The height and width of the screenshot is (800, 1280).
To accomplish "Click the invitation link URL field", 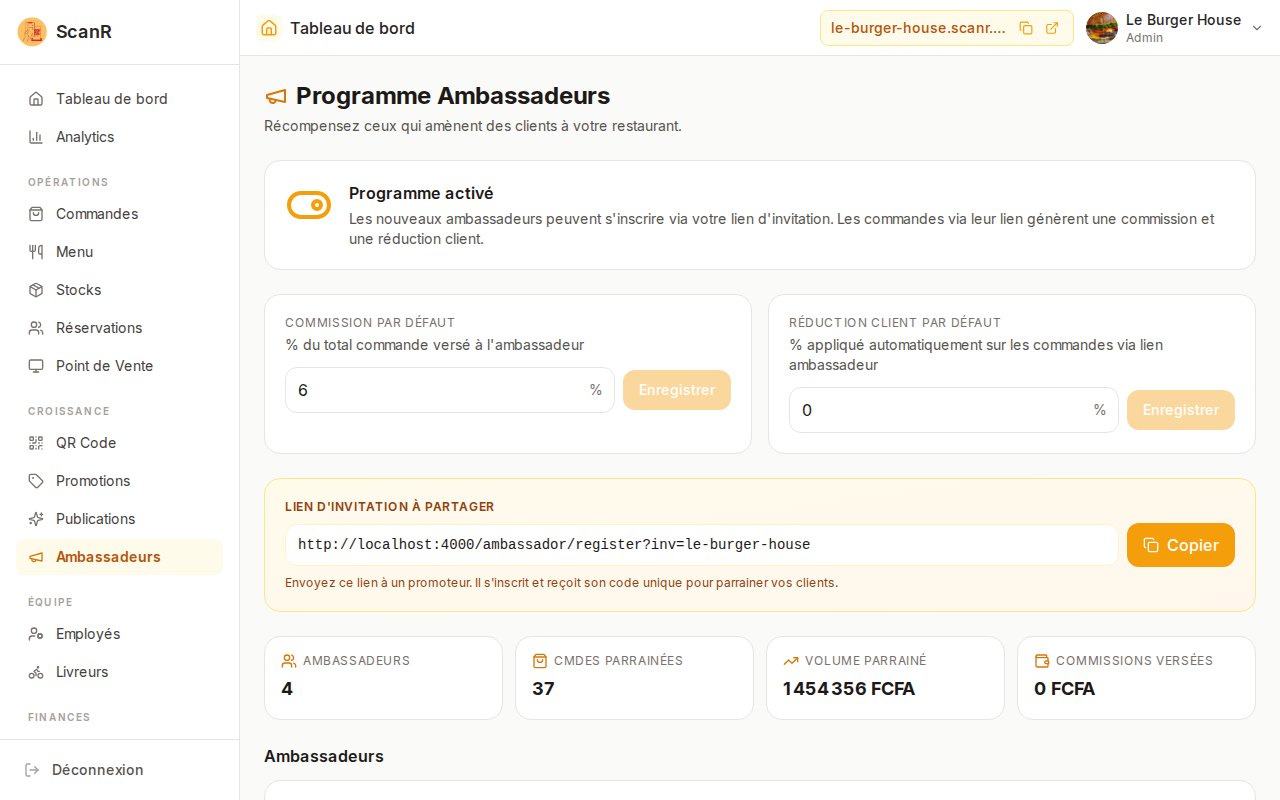I will pyautogui.click(x=702, y=545).
